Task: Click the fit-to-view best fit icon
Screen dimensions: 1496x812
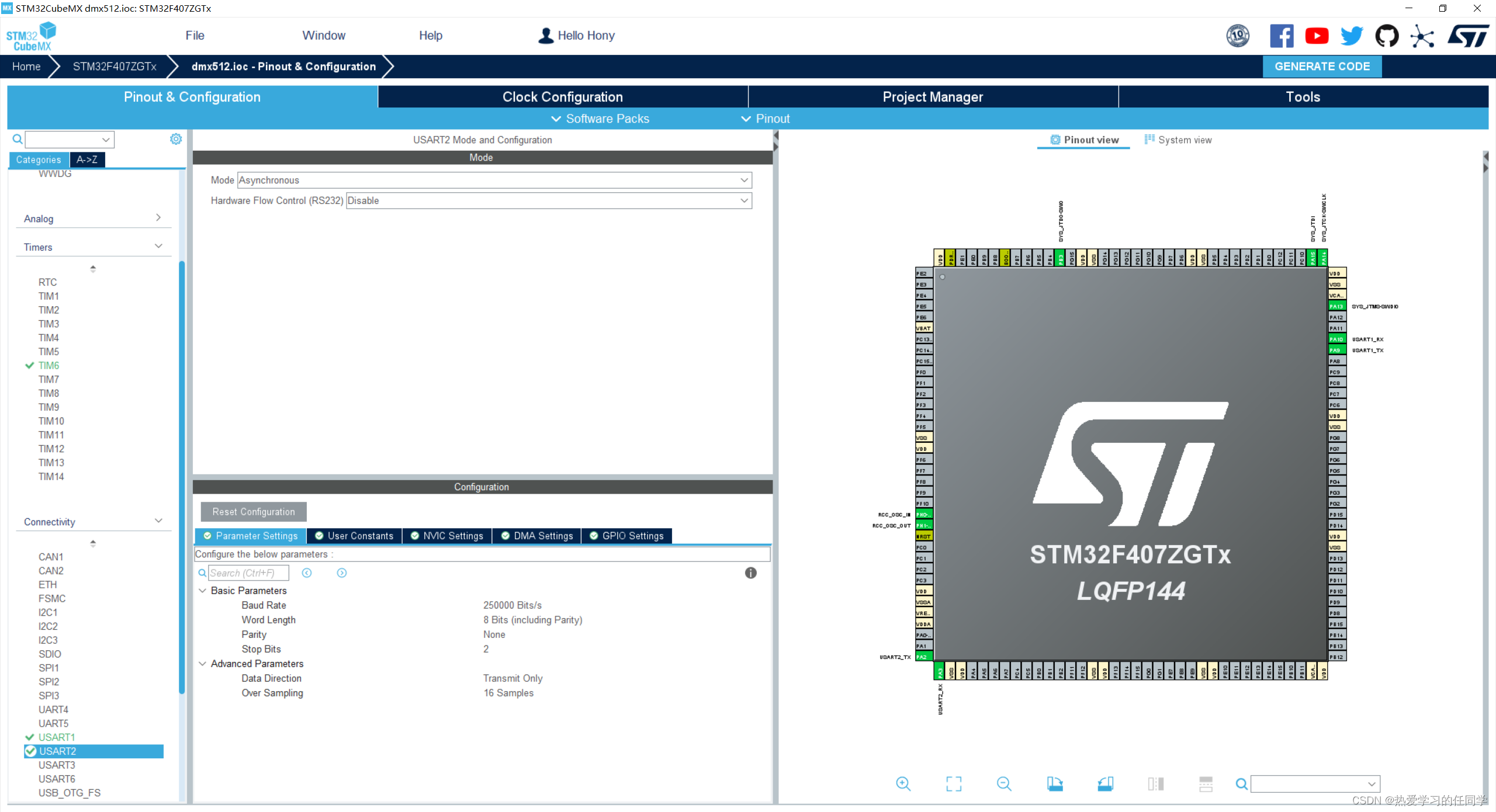Action: [x=954, y=784]
